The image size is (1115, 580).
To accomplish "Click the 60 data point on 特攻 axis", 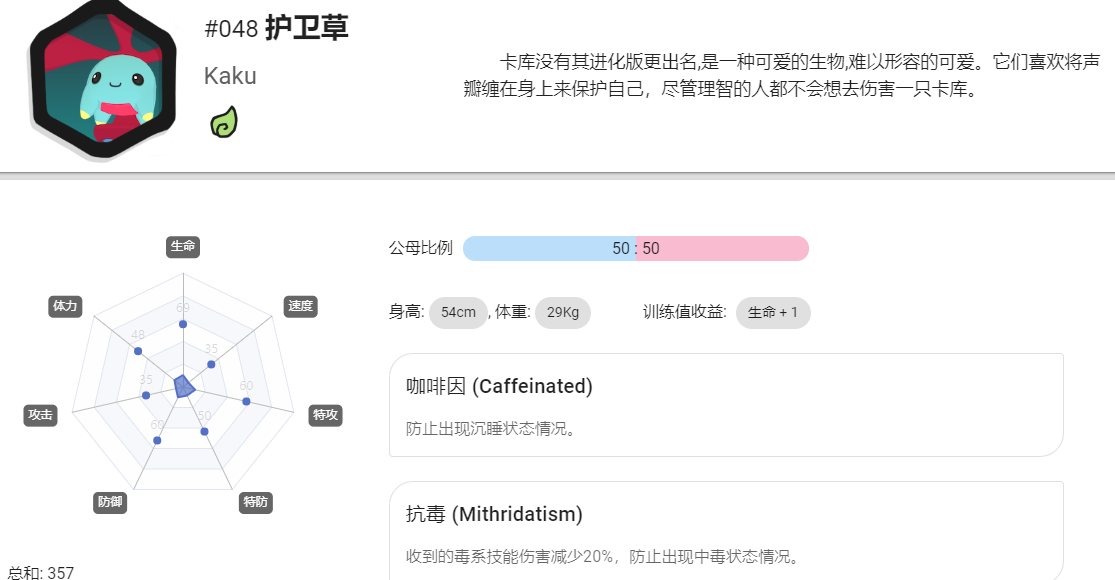I will pyautogui.click(x=246, y=402).
